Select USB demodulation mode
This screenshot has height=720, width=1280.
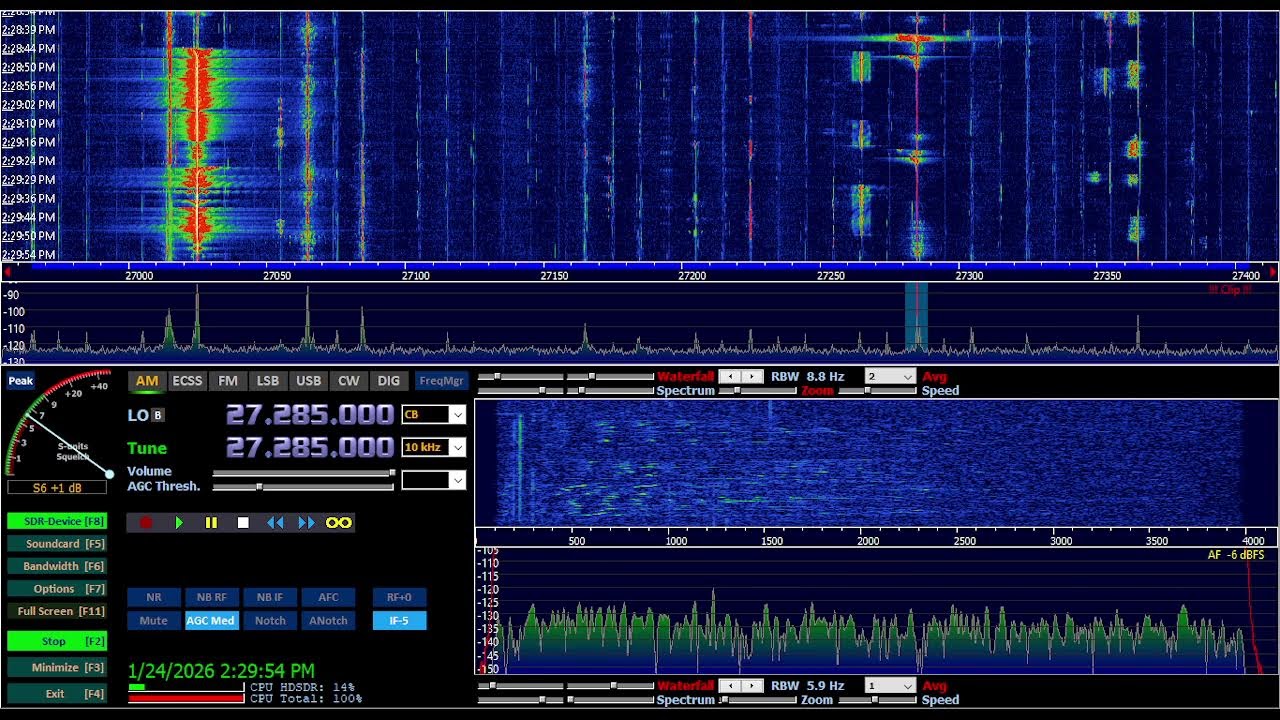pos(309,381)
